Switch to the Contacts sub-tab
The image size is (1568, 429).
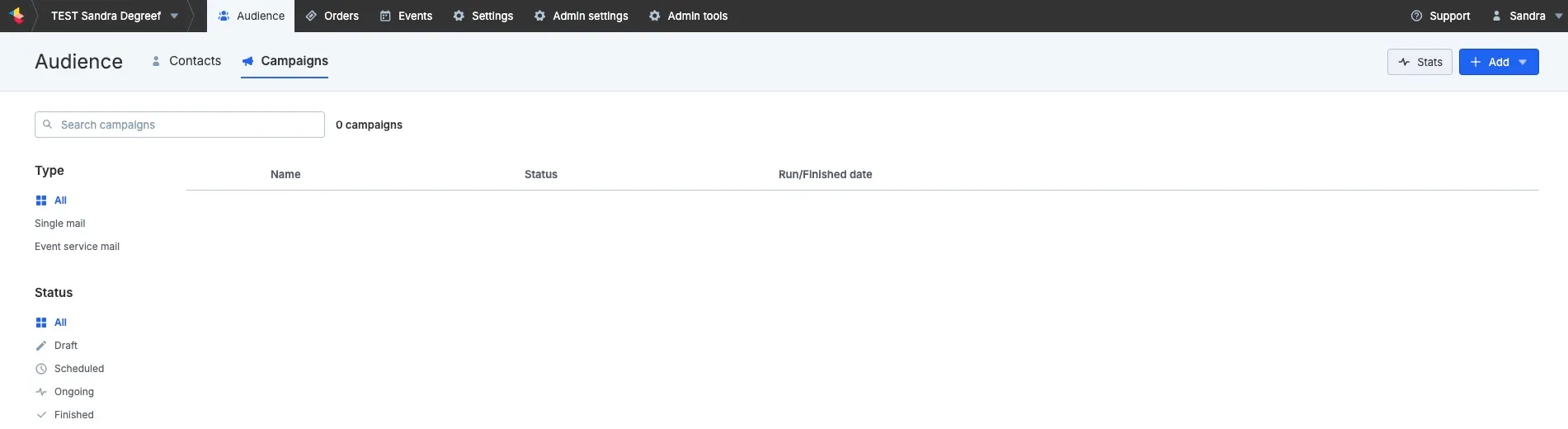(186, 61)
